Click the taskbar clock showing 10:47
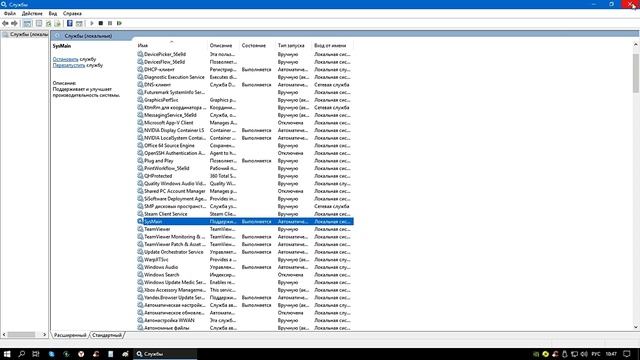640x360 pixels. click(x=611, y=354)
